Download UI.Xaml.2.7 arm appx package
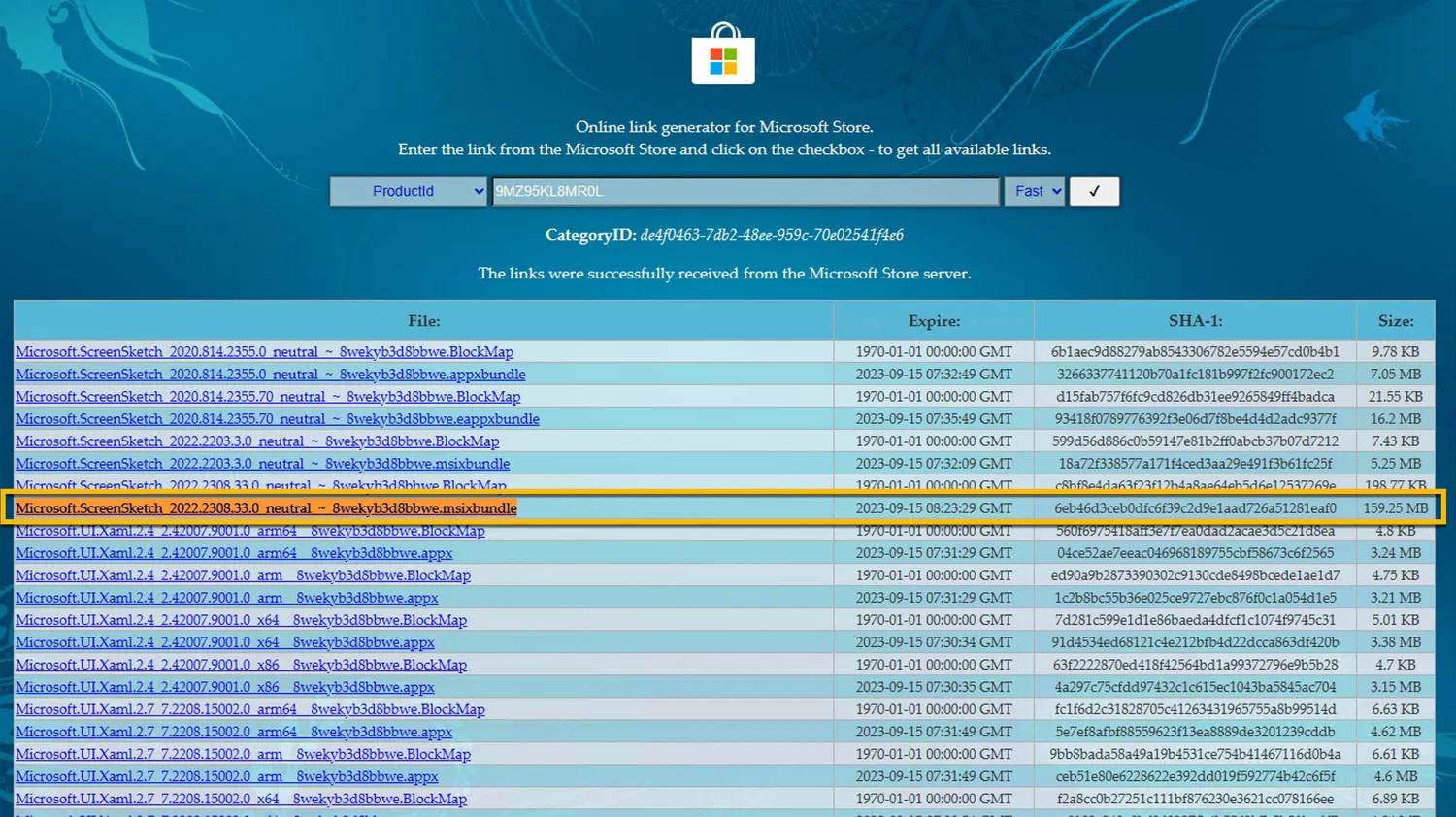 coord(226,776)
